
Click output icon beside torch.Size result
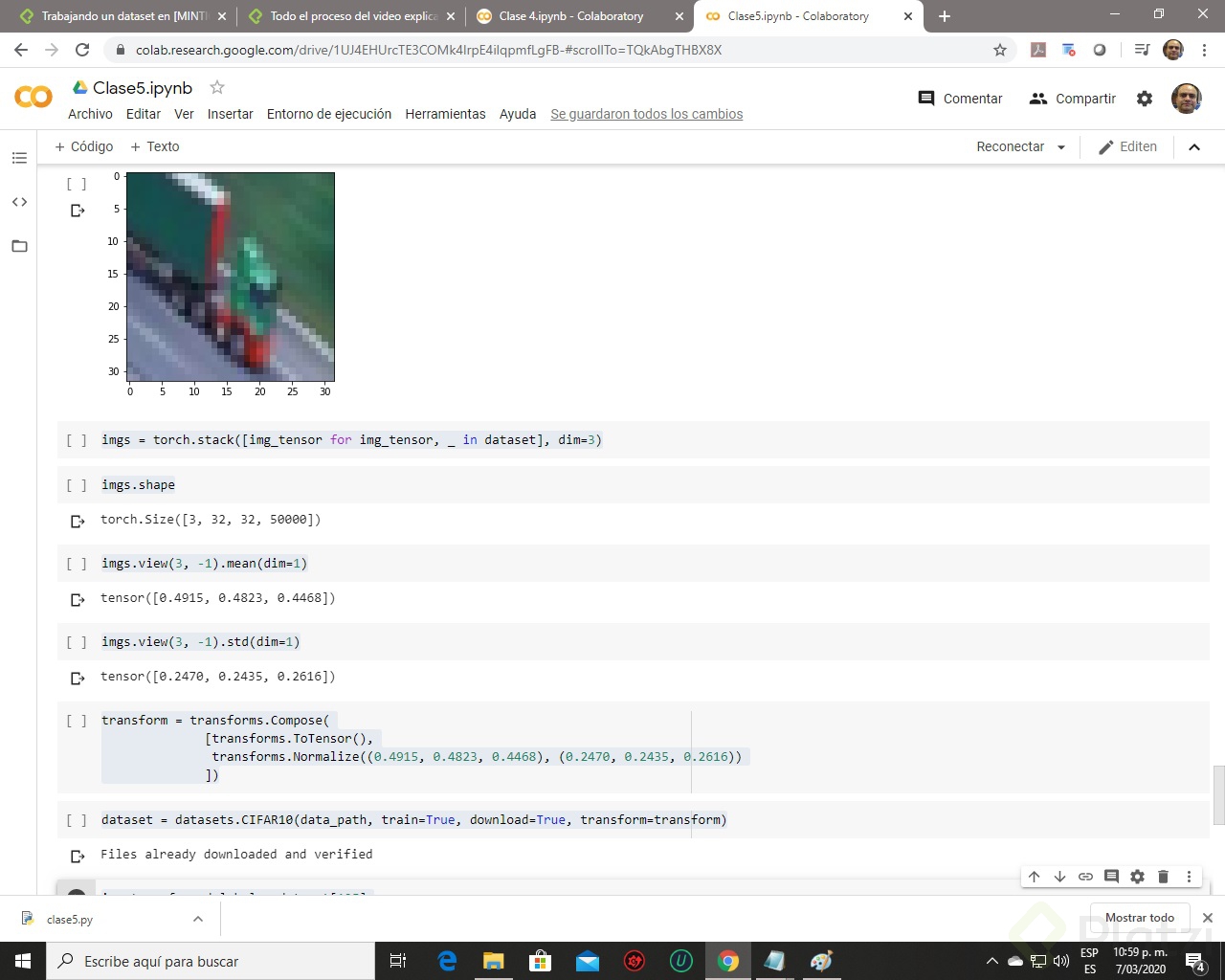[x=78, y=521]
